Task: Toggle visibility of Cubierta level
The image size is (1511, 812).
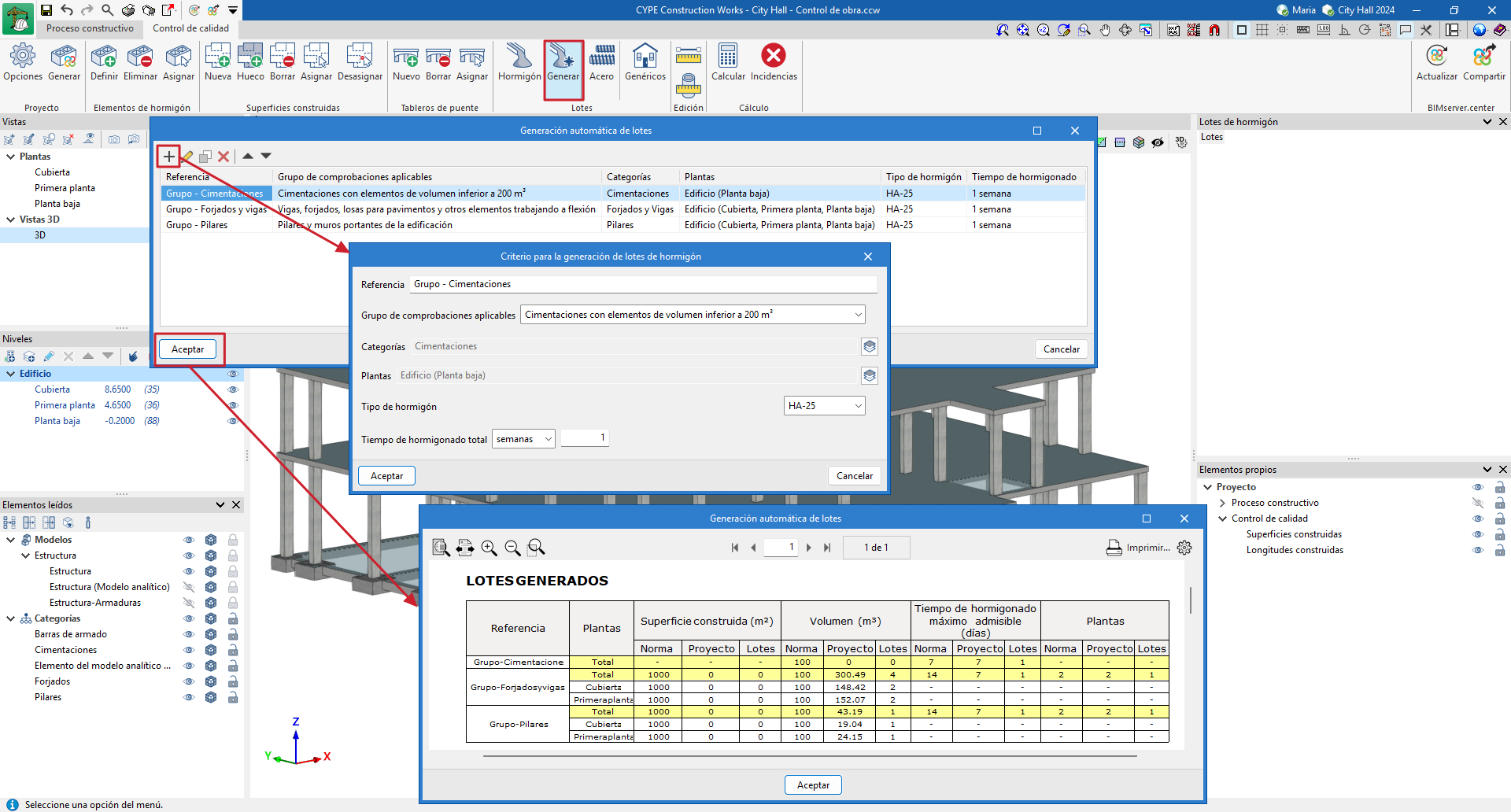Action: (x=232, y=389)
